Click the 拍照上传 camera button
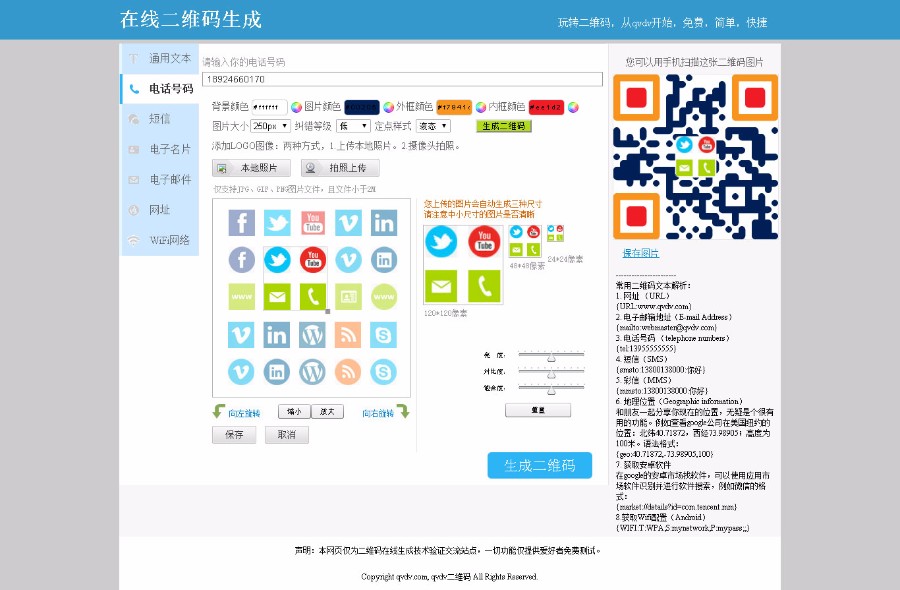This screenshot has height=590, width=900. [x=340, y=167]
